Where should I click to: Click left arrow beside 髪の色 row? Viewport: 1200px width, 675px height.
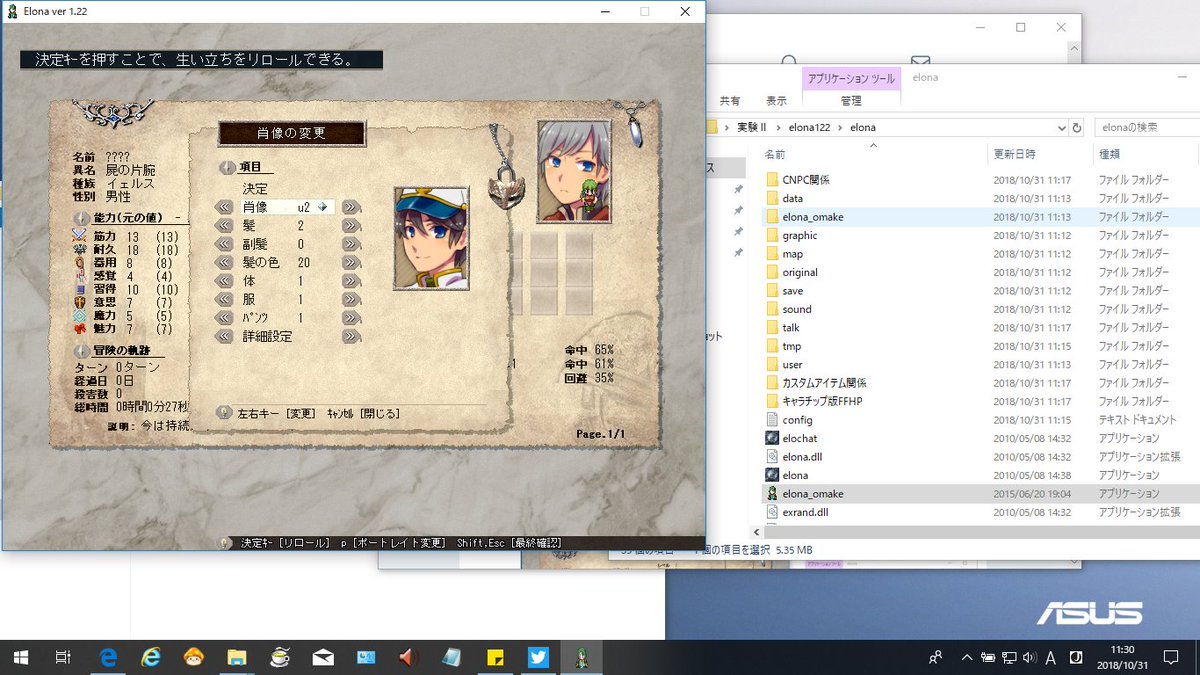coord(224,262)
